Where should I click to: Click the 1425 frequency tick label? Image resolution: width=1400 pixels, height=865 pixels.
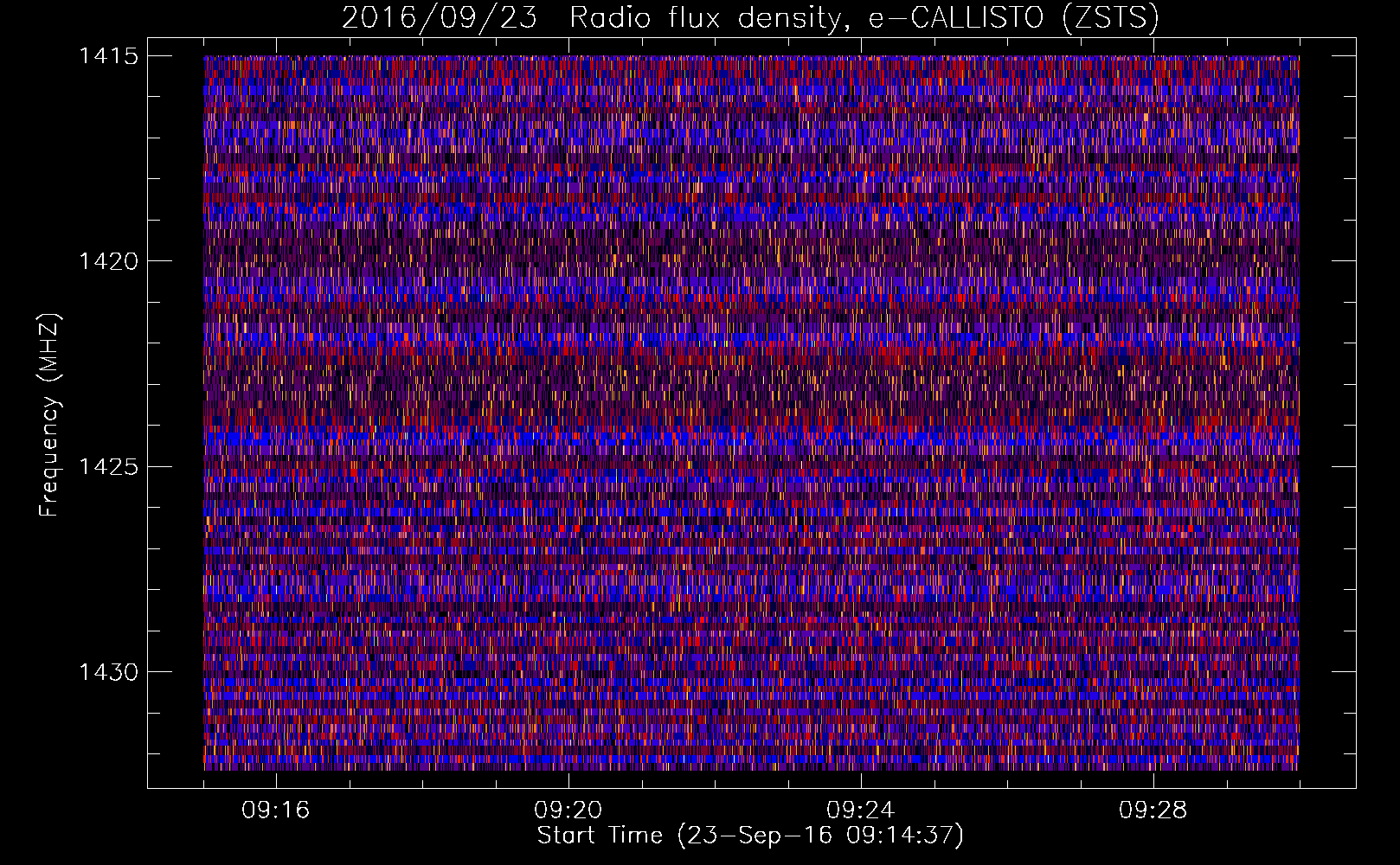(x=108, y=467)
